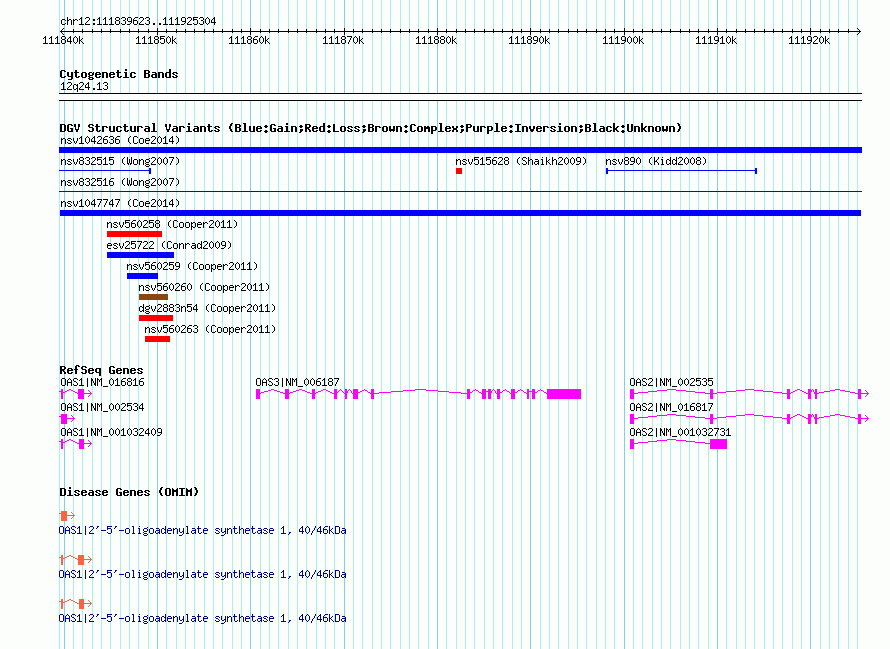This screenshot has width=890, height=649.
Task: Click the OAS2|NM_016817 label
Action: 671,408
